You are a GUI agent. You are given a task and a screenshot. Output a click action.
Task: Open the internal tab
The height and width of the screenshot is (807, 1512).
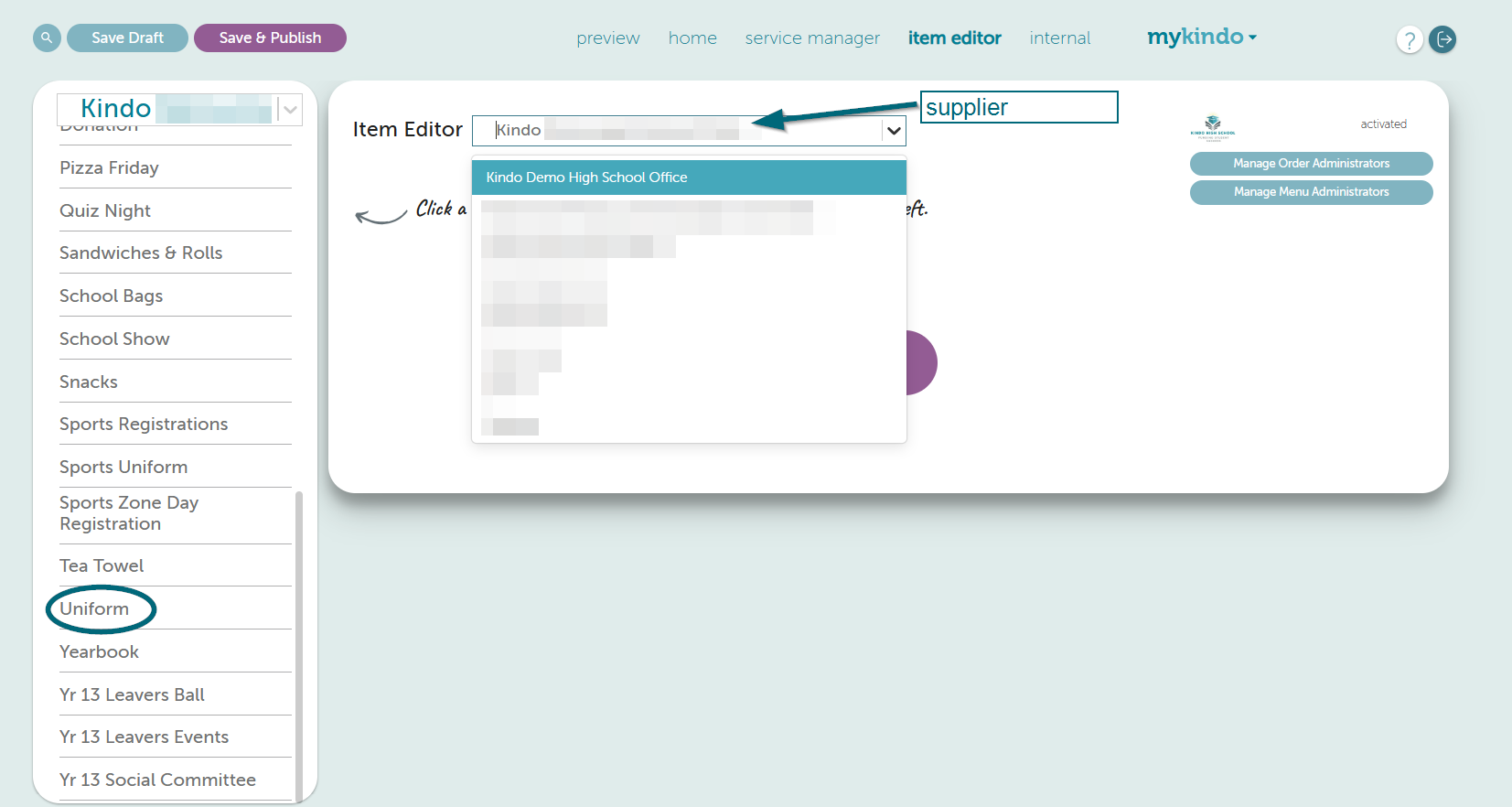point(1059,38)
